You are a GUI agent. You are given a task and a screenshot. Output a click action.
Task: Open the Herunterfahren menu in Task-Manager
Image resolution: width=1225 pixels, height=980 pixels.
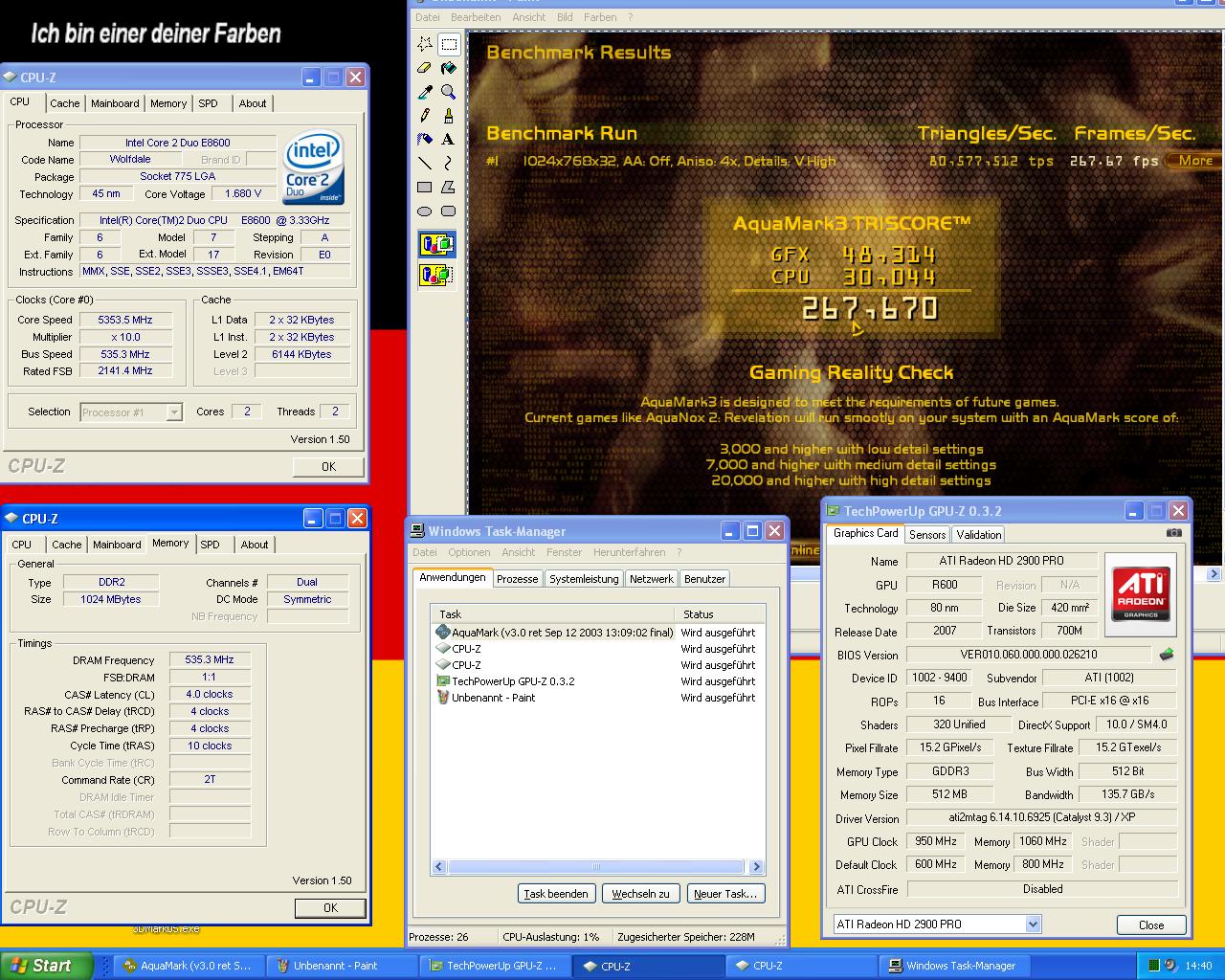pos(629,552)
